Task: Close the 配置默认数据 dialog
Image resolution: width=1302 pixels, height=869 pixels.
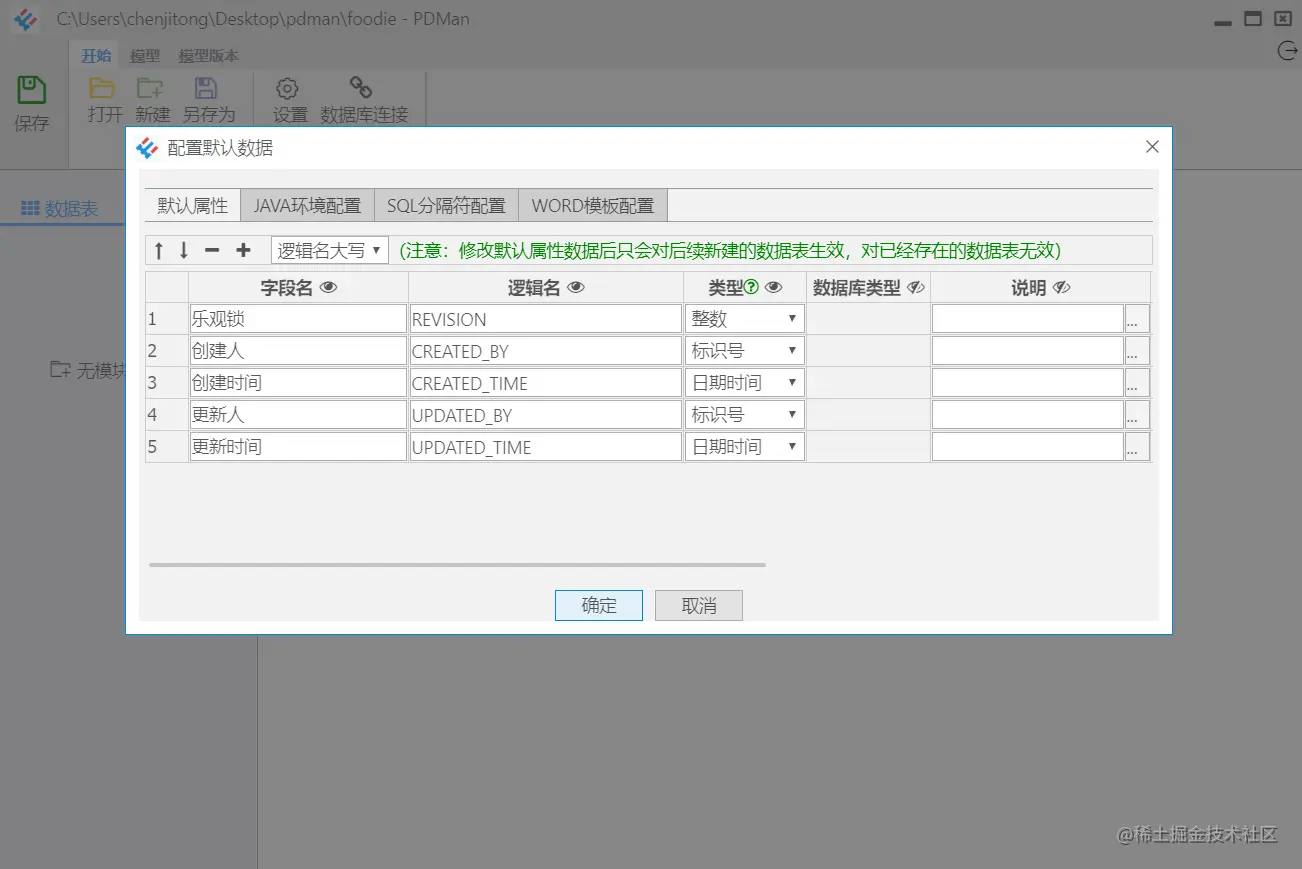Action: tap(1152, 147)
